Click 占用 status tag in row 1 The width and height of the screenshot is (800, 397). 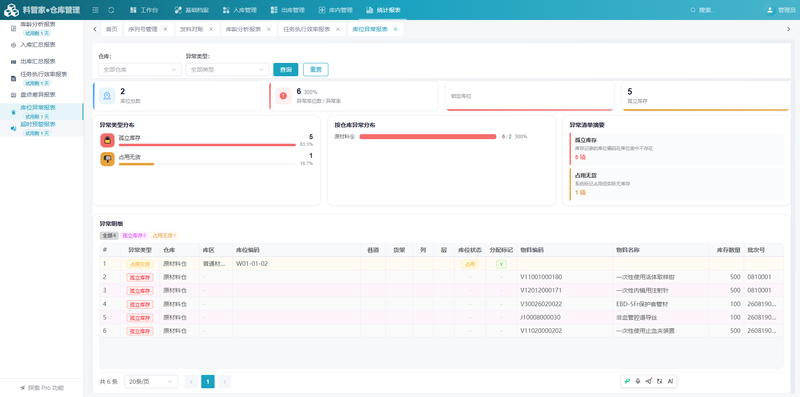470,264
